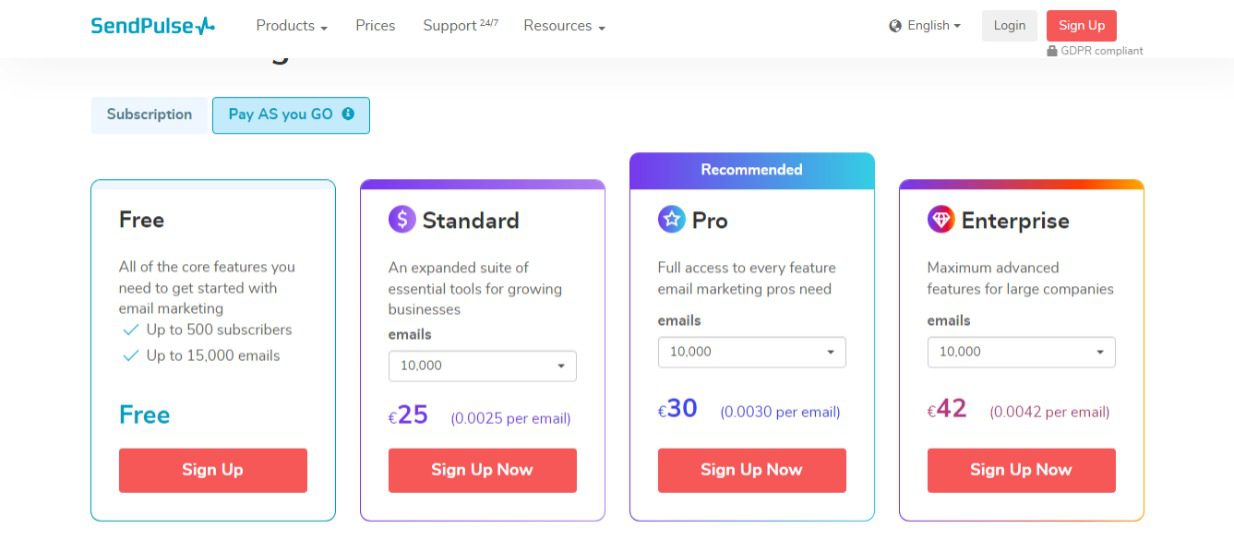Open the Resources menu
This screenshot has height=540, width=1234.
(564, 26)
